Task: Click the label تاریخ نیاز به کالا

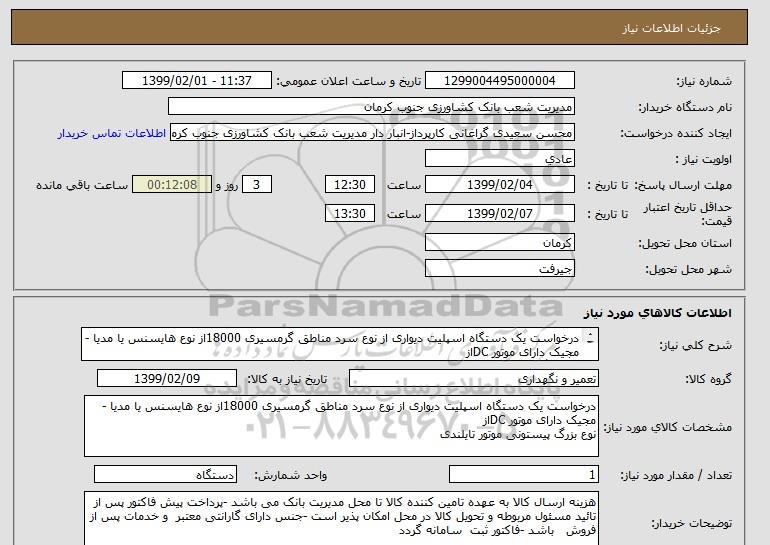Action: coord(286,379)
